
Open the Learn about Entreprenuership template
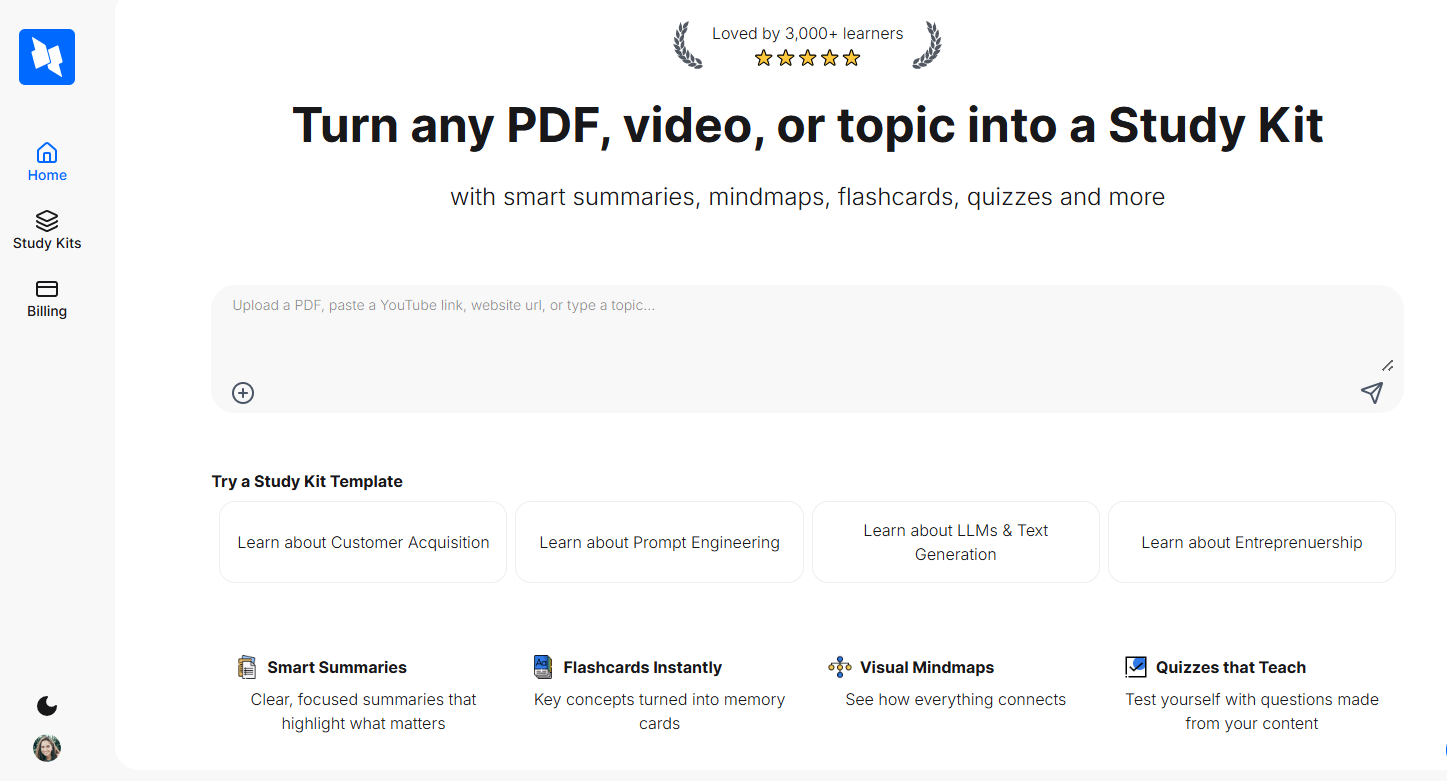point(1251,542)
